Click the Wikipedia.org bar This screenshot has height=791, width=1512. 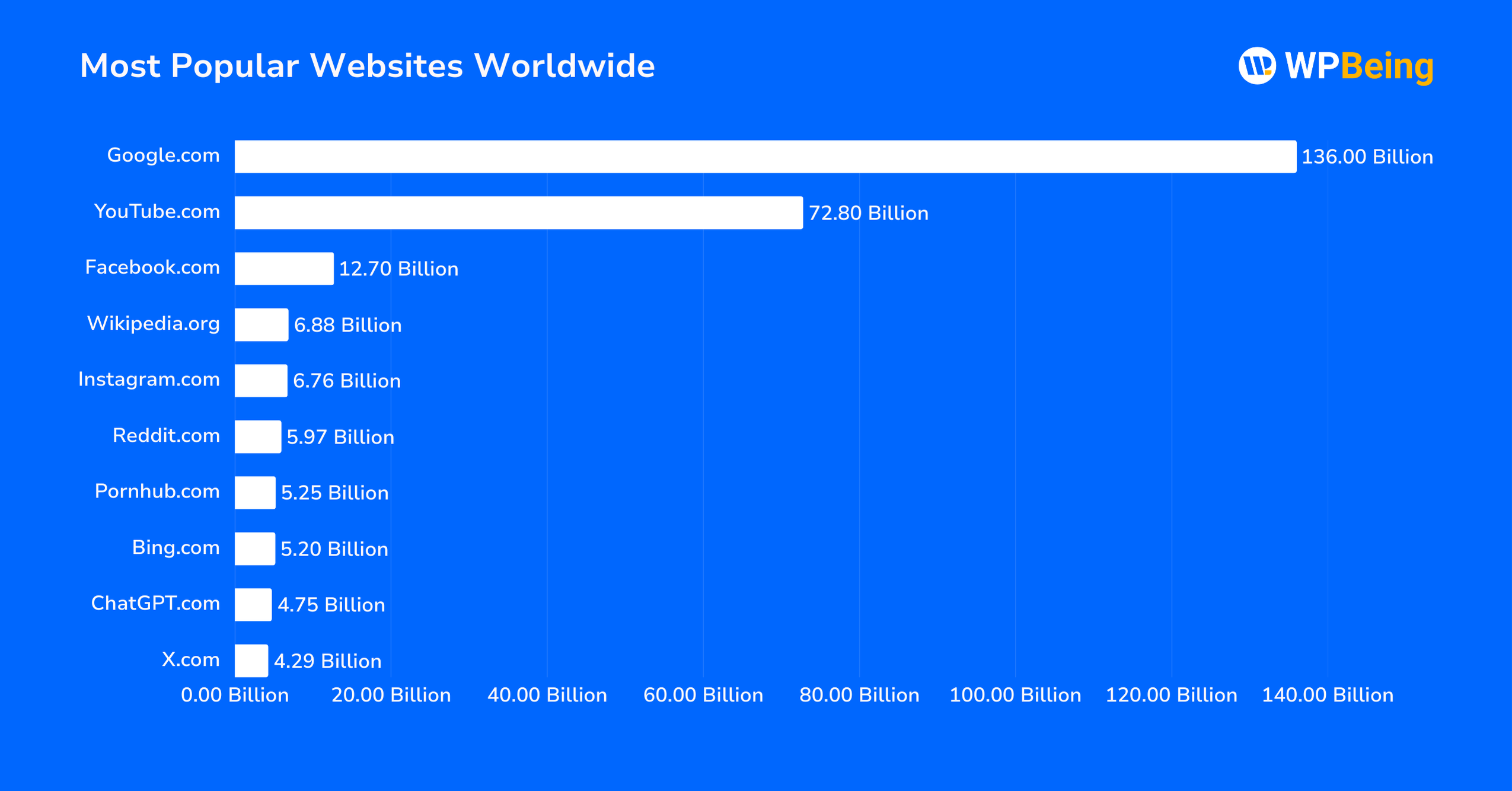click(261, 325)
